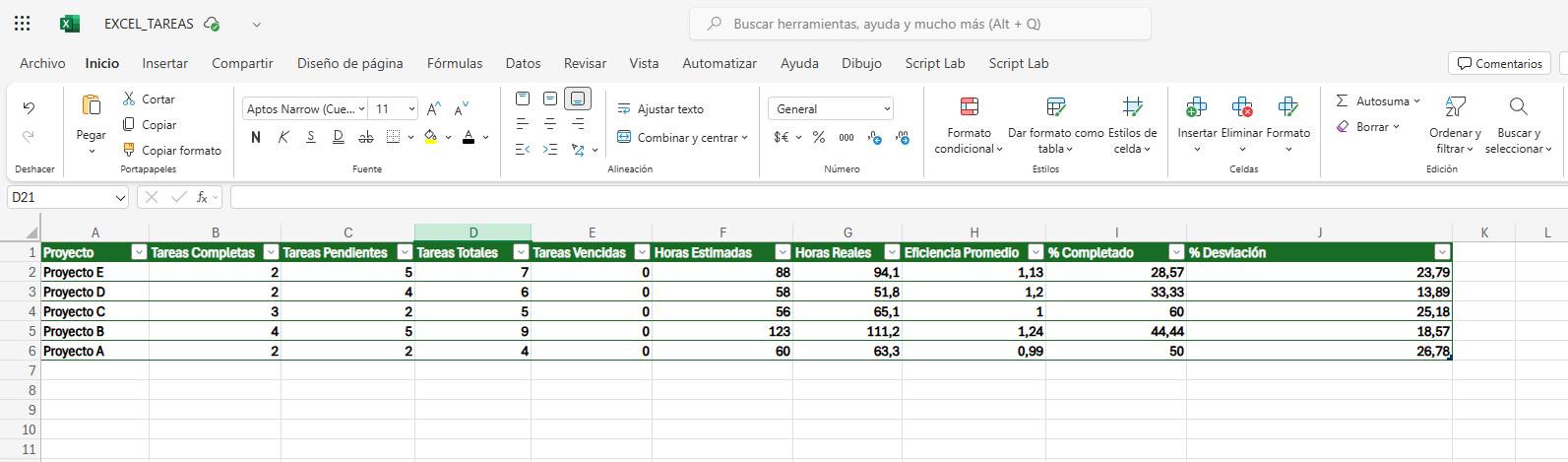The height and width of the screenshot is (462, 1568).
Task: Toggle bold N formatting
Action: (256, 137)
